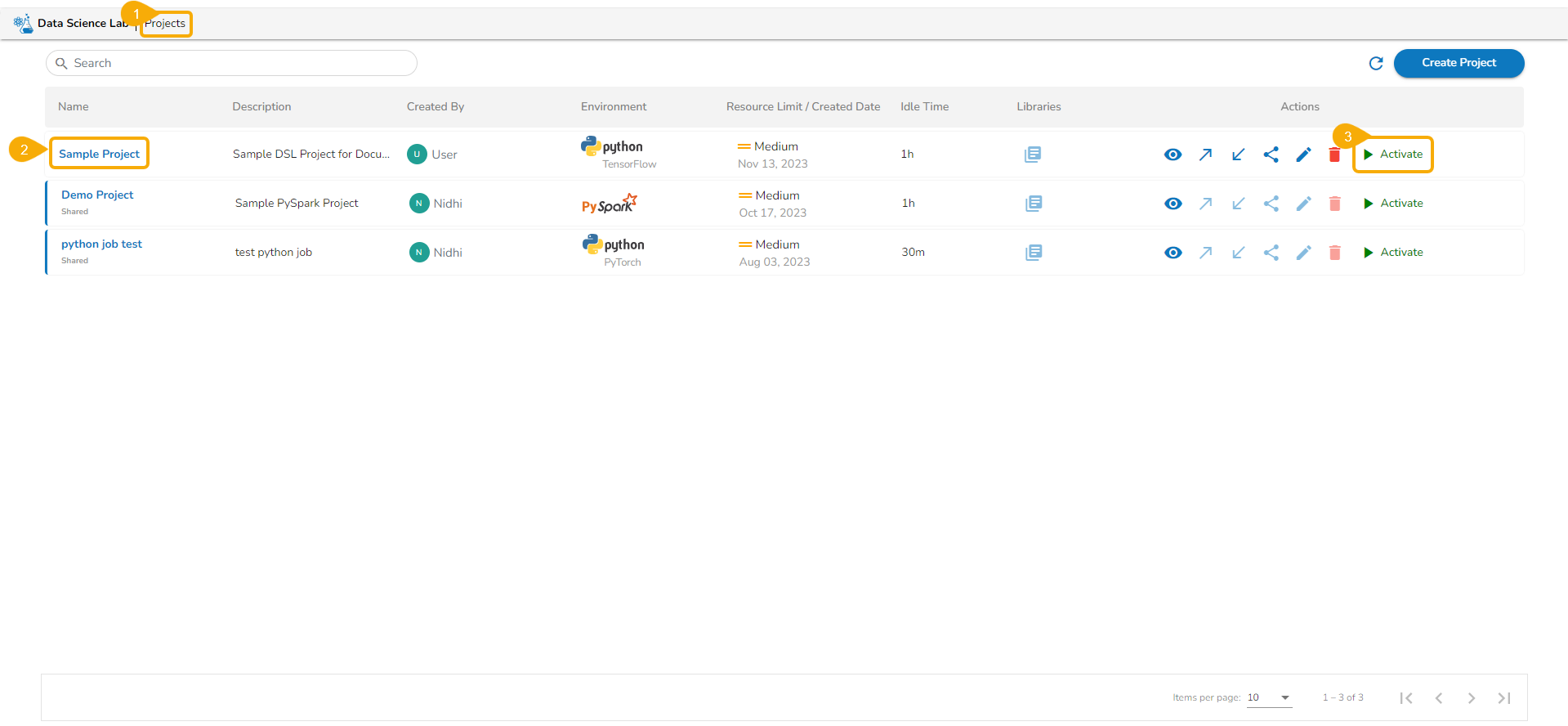Open Libraries icon for Sample Project
The height and width of the screenshot is (726, 1568).
[x=1033, y=155]
